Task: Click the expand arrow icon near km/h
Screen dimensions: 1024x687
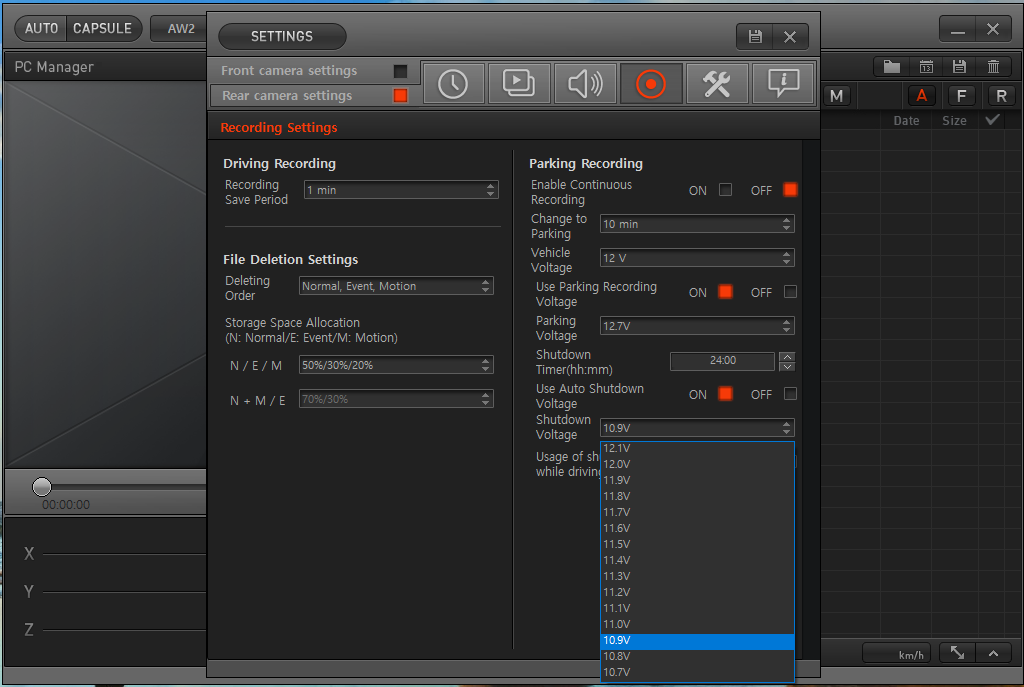Action: (x=957, y=652)
